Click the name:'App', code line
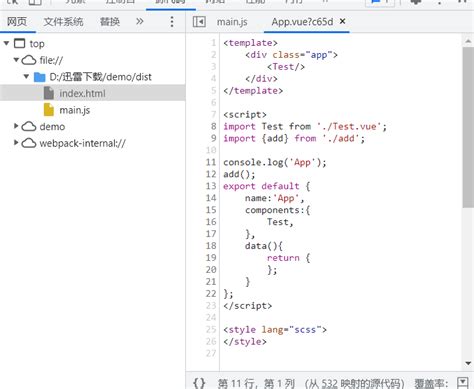This screenshot has width=474, height=389. pyautogui.click(x=275, y=198)
